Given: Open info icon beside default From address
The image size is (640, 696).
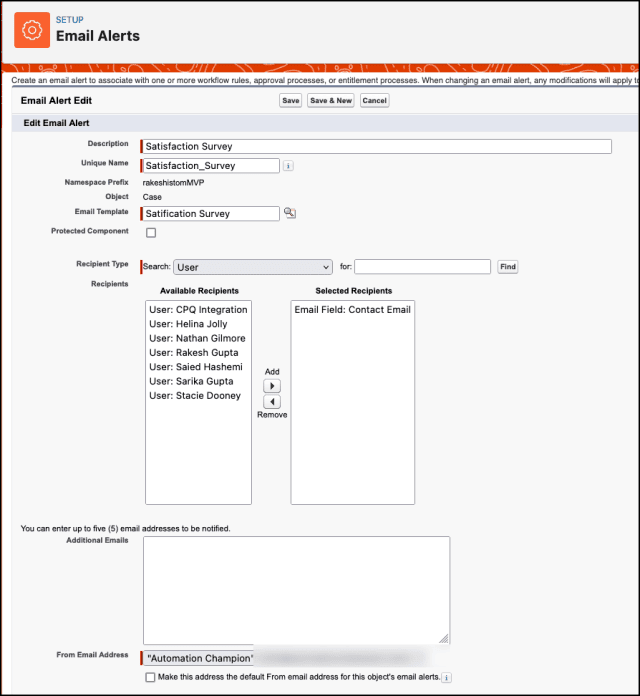Looking at the screenshot, I should point(446,677).
